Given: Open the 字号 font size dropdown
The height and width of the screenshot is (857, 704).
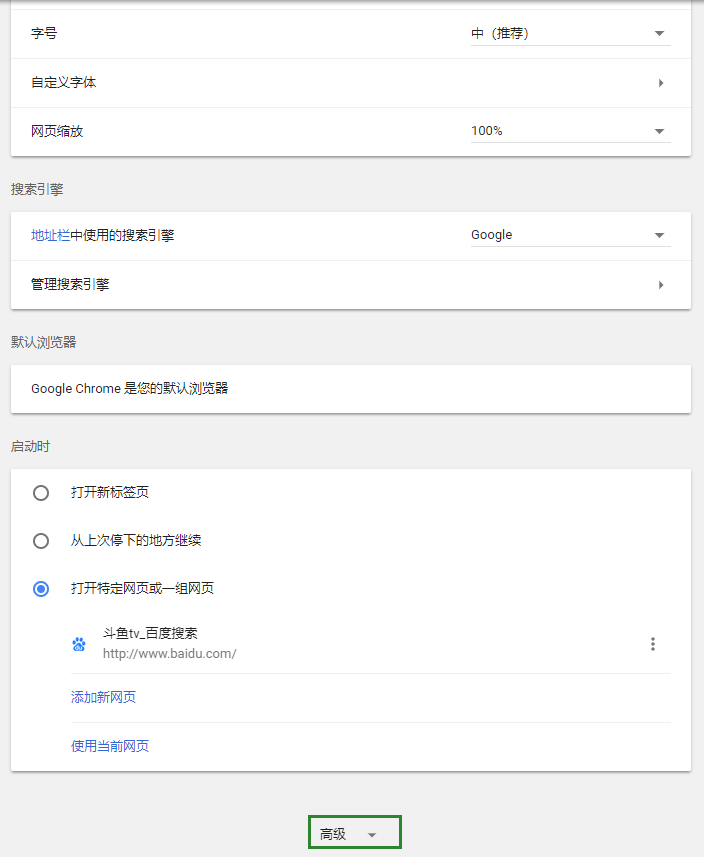Looking at the screenshot, I should (571, 34).
